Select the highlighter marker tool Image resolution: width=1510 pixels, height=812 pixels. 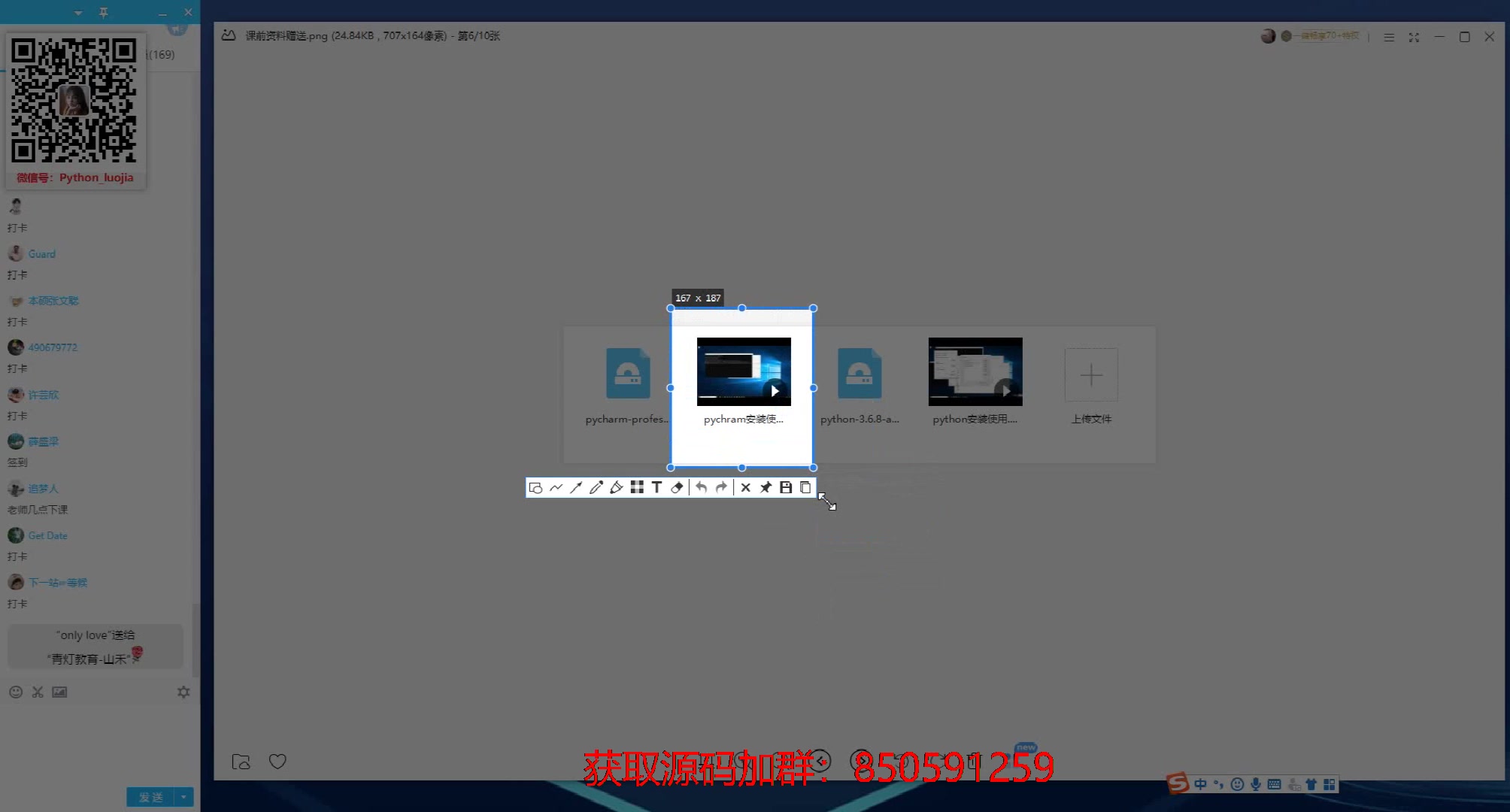(617, 488)
